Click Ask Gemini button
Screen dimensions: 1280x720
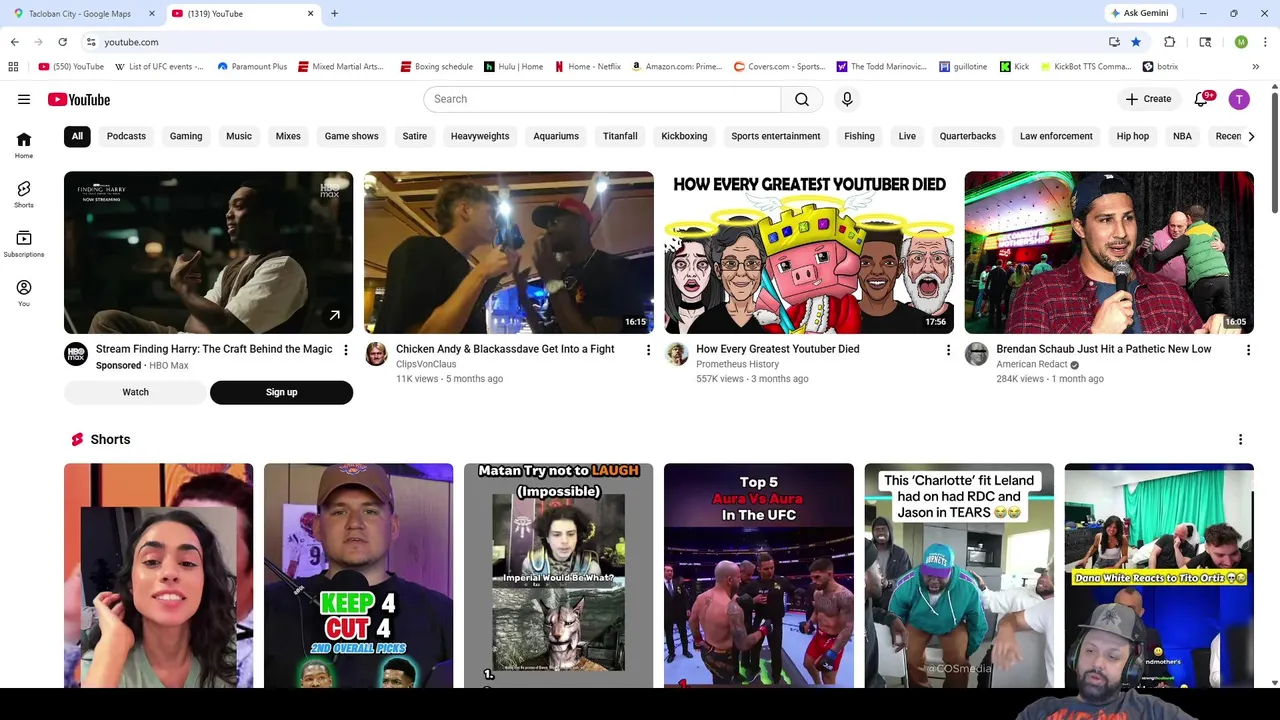coord(1139,13)
